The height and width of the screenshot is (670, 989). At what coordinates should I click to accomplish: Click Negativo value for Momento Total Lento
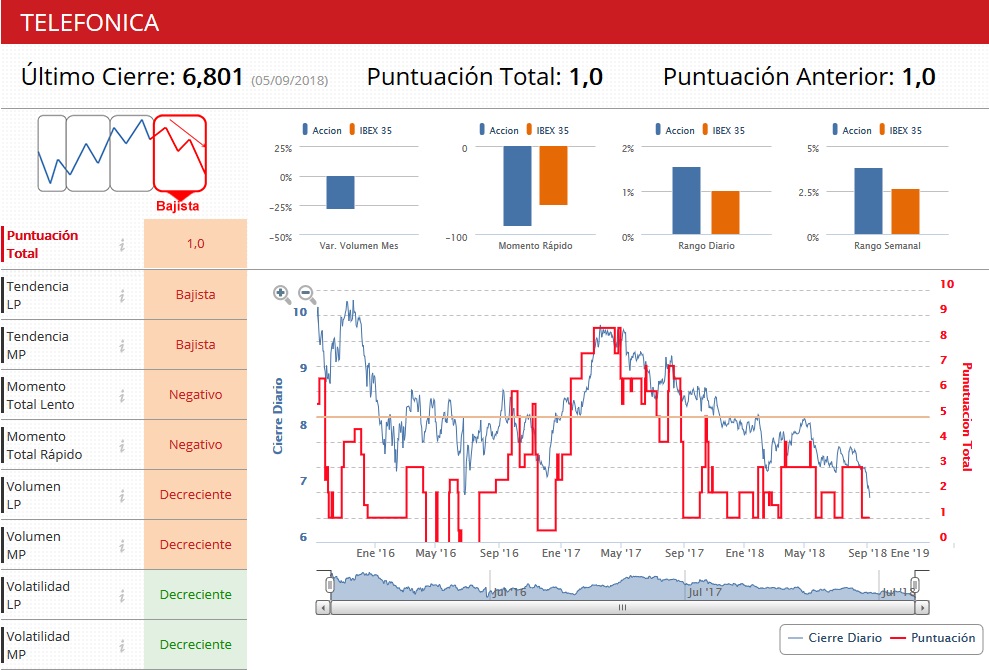click(196, 395)
